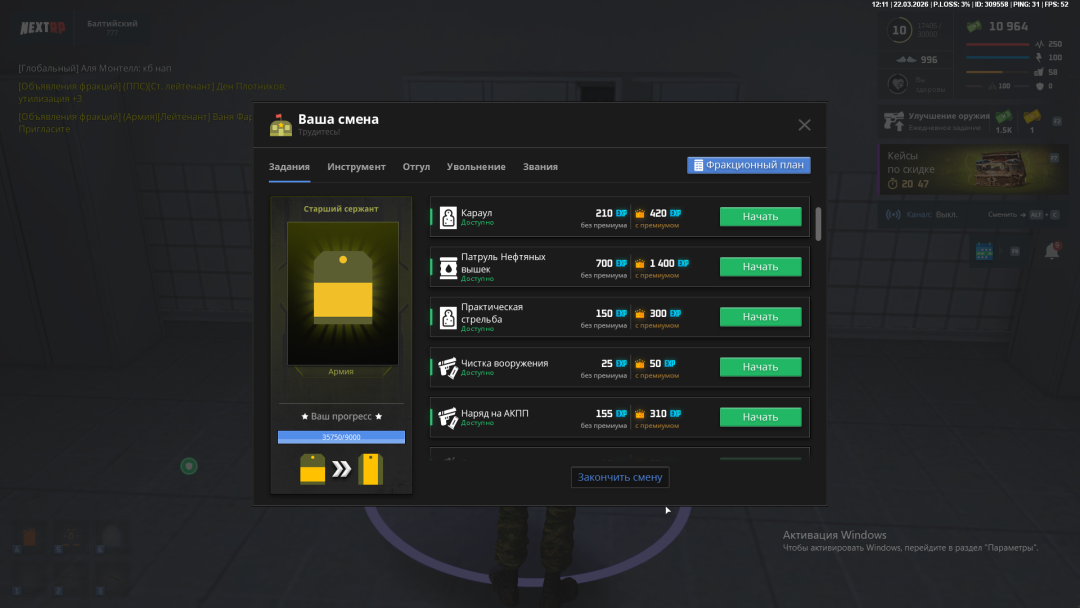Open the calendar events icon

984,252
